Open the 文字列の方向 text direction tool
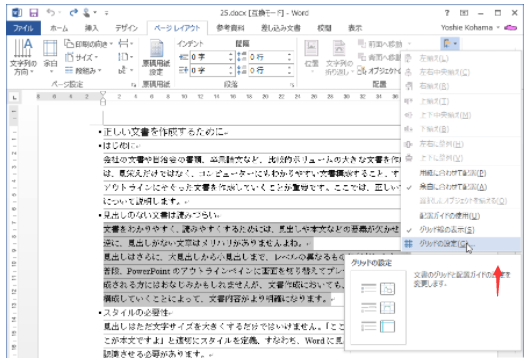The height and width of the screenshot is (364, 531). pos(23,57)
